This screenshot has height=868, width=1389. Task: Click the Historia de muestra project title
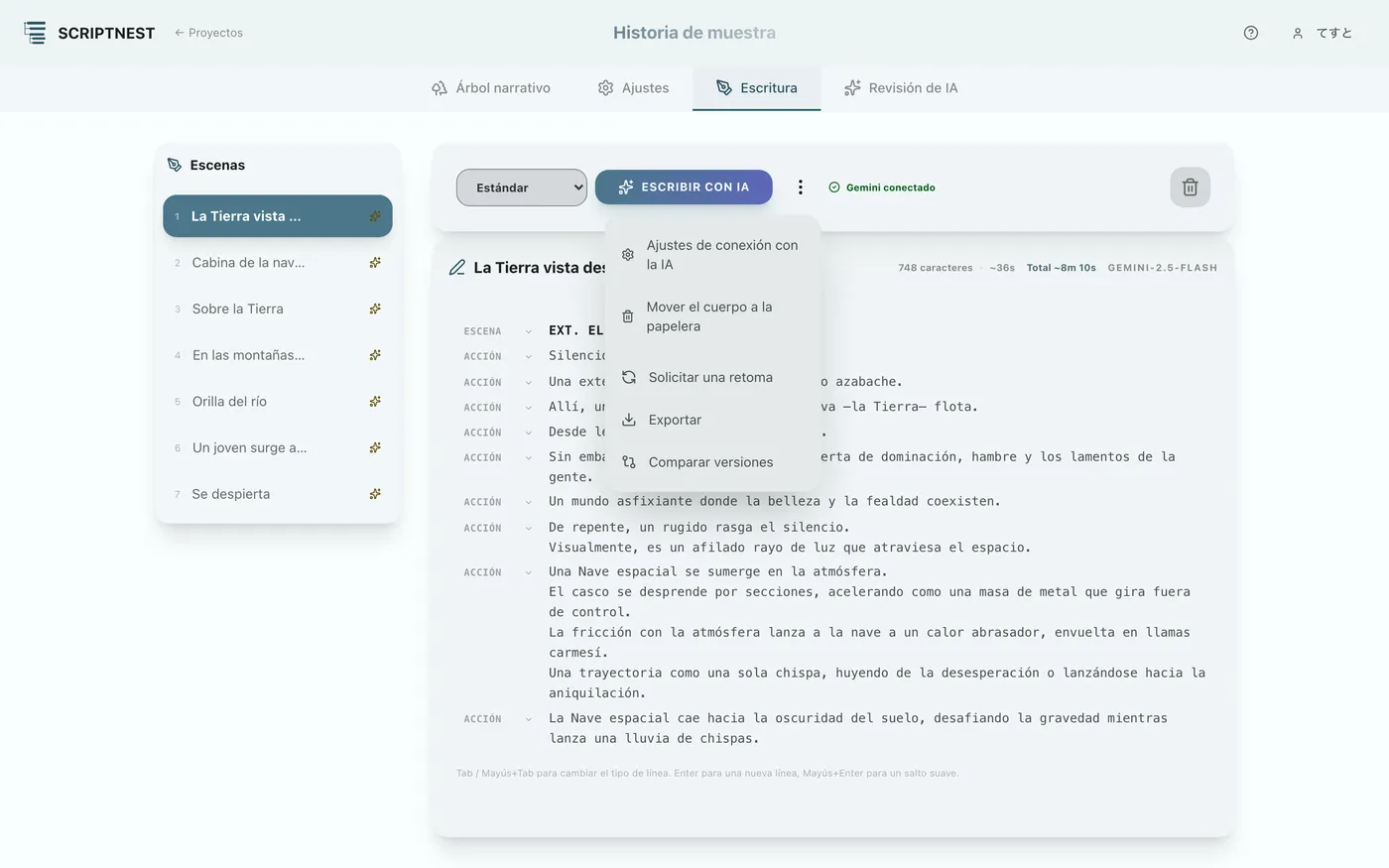click(x=694, y=33)
